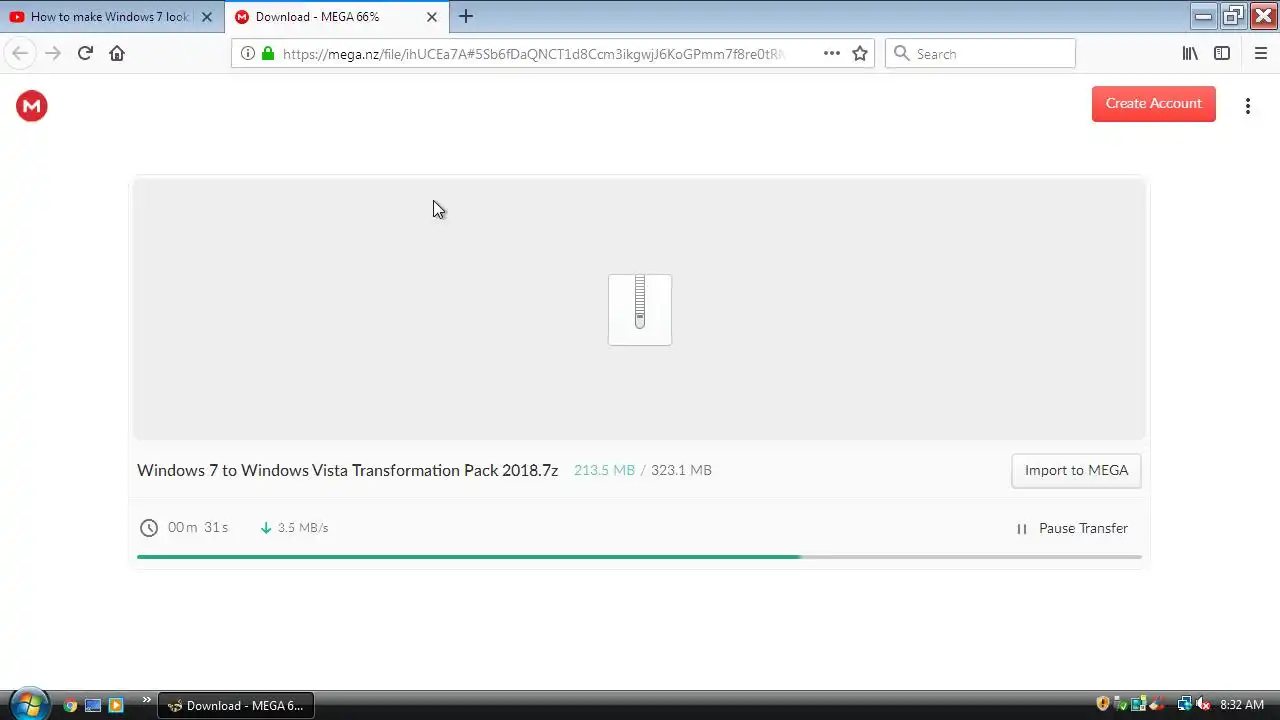1280x720 pixels.
Task: Click the file name Windows 7 to Windows Vista Transformation Pack
Action: coord(347,470)
